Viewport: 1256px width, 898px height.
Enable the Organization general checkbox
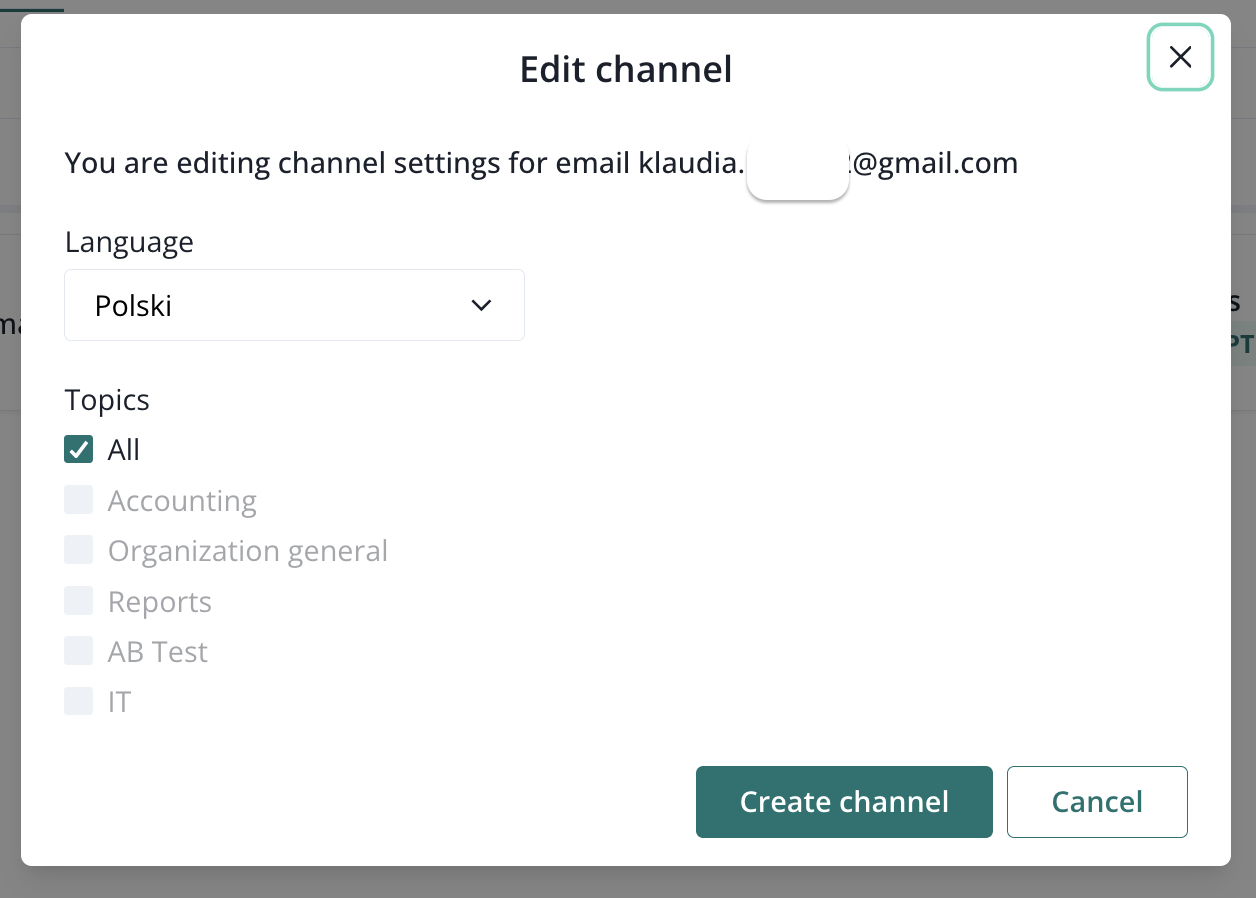(x=79, y=550)
